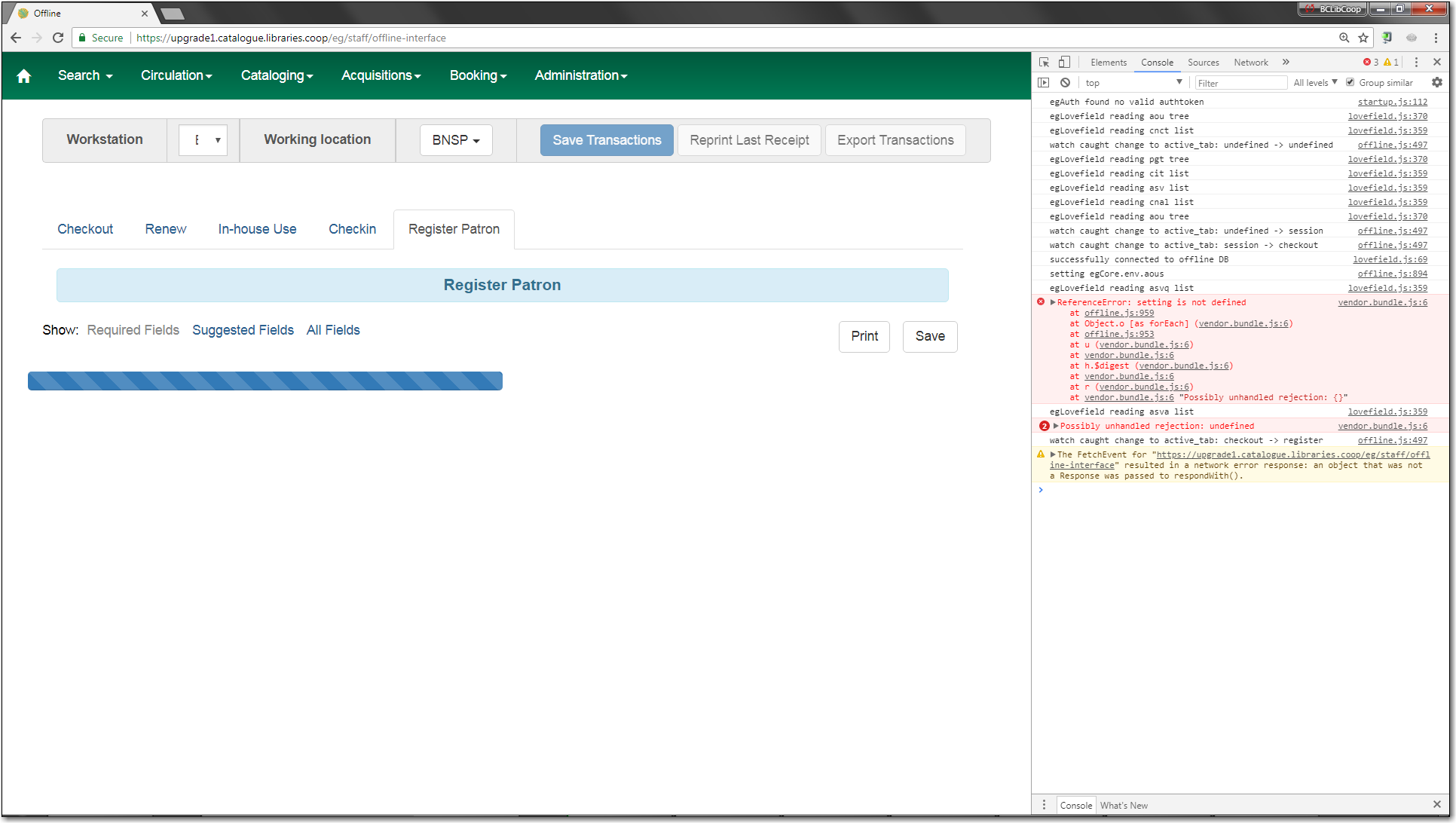Show console sidebar icon

1044,83
